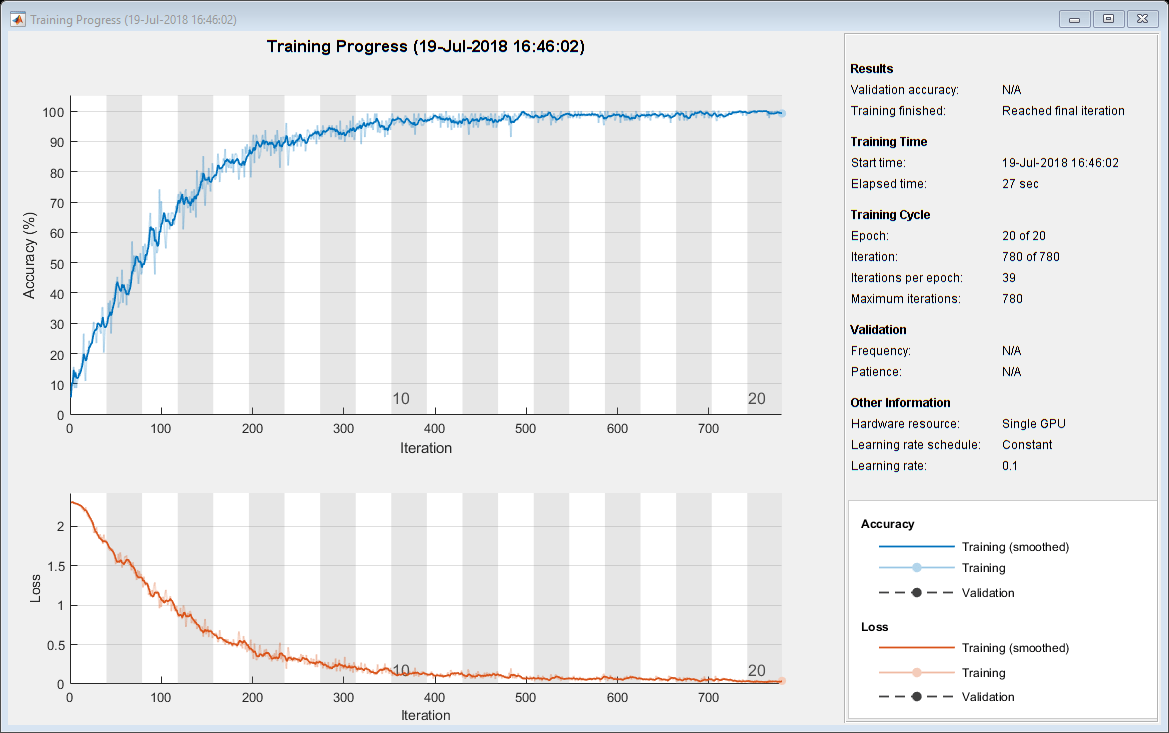This screenshot has width=1169, height=733.
Task: Click the 'Validation' section heading
Action: coord(878,330)
